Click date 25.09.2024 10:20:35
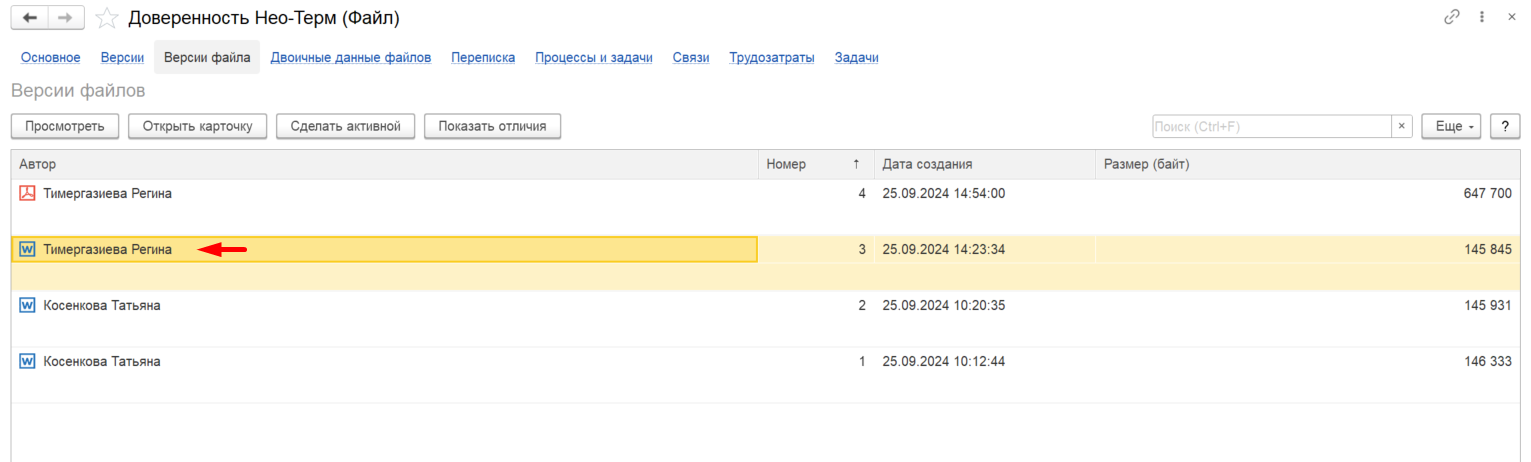 [x=943, y=306]
